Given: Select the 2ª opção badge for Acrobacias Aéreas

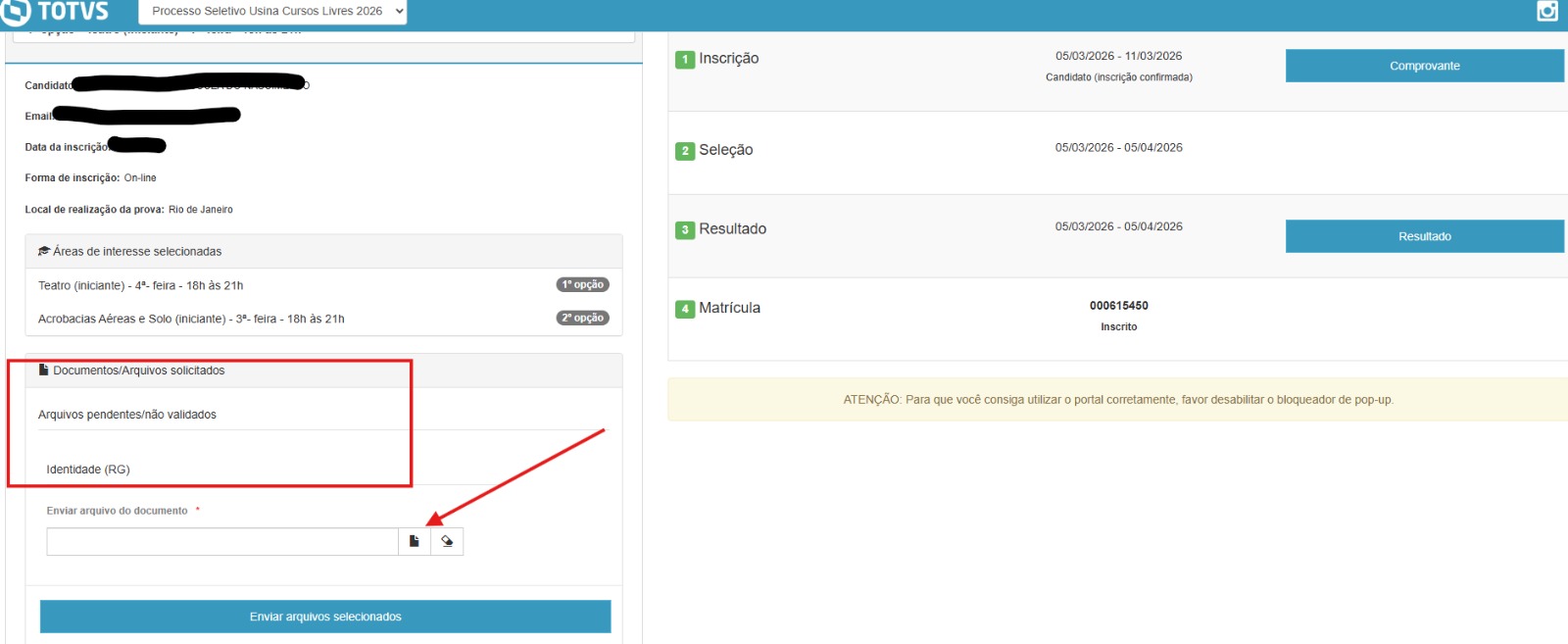Looking at the screenshot, I should point(583,319).
